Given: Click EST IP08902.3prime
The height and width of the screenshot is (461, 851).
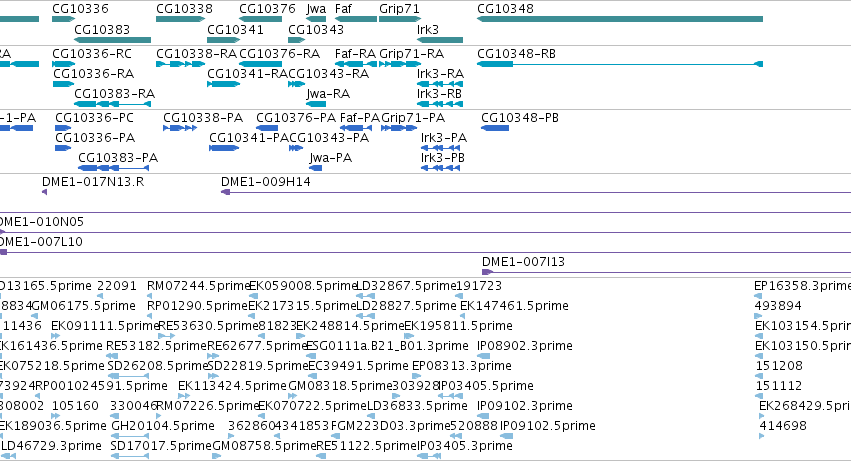Looking at the screenshot, I should click(x=525, y=346).
